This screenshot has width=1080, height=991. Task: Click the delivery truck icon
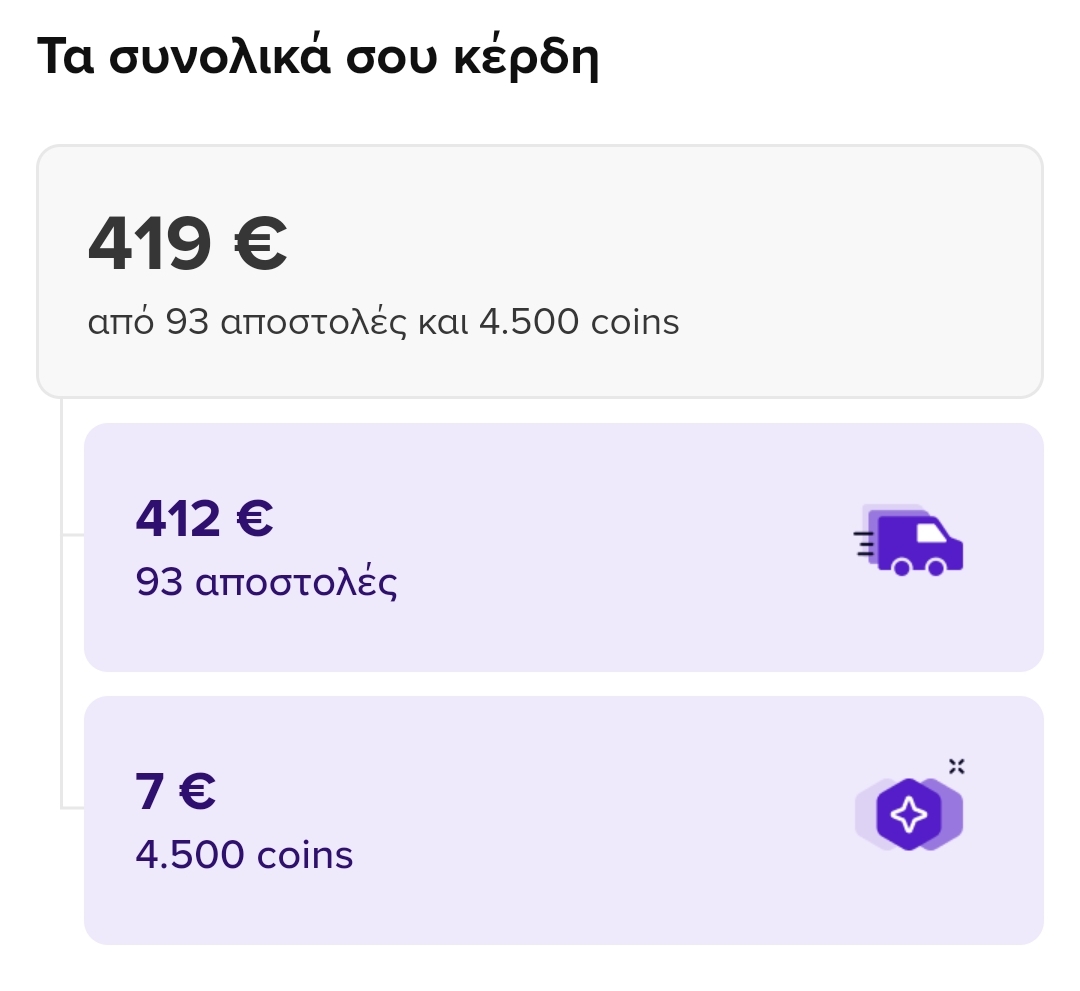908,540
